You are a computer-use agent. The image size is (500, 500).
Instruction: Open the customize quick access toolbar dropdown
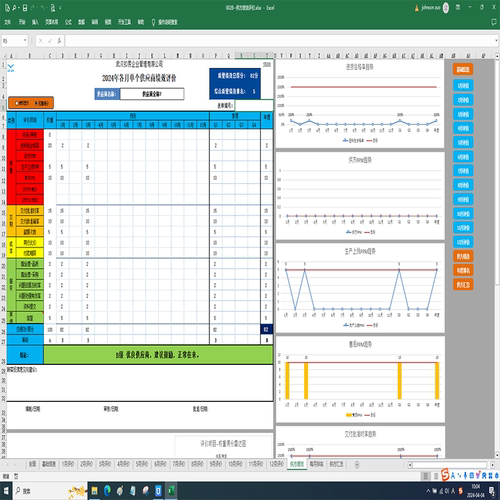point(60,8)
